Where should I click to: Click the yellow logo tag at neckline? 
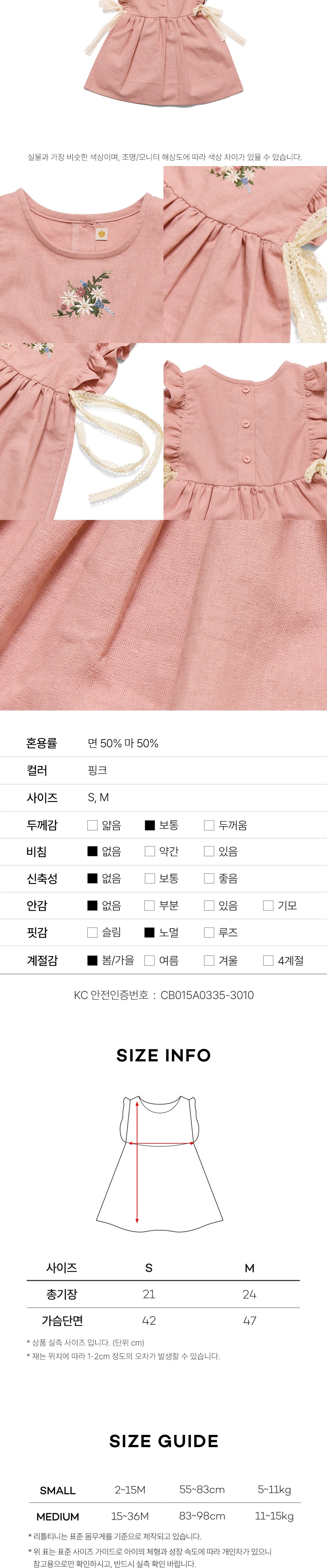[x=102, y=232]
